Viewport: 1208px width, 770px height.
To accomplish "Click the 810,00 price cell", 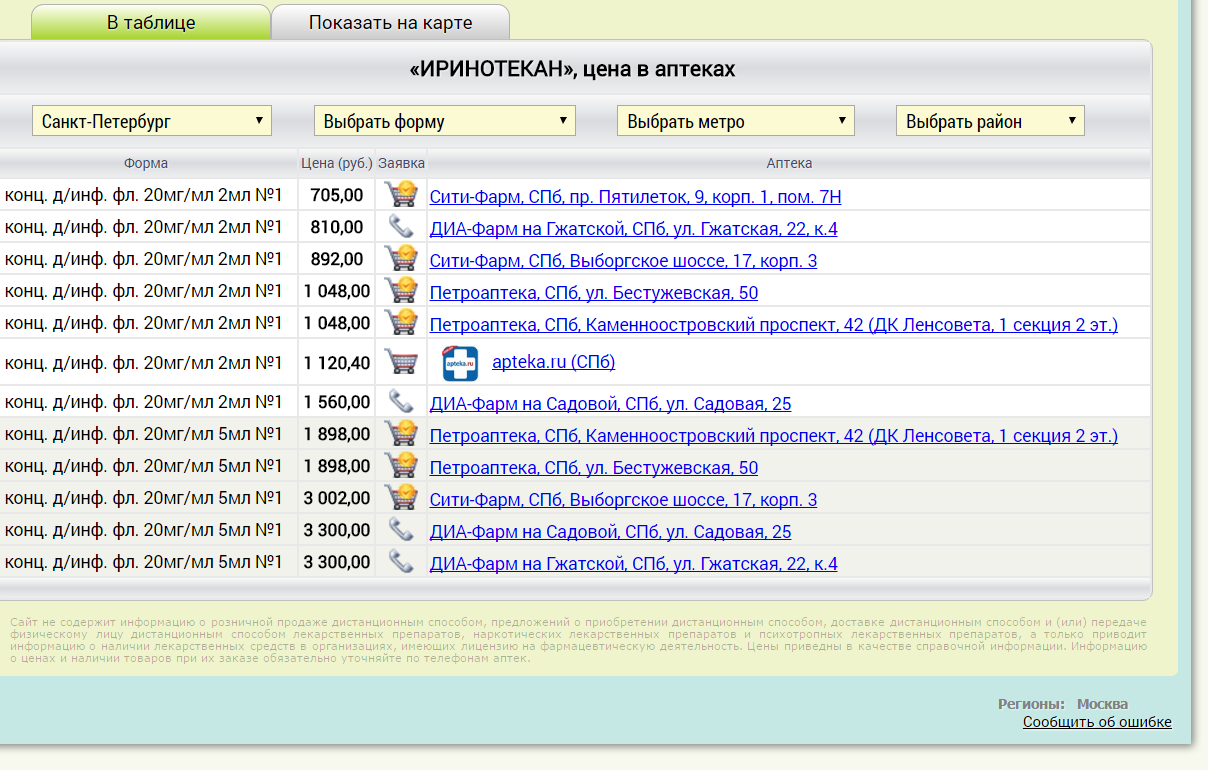I will [337, 227].
